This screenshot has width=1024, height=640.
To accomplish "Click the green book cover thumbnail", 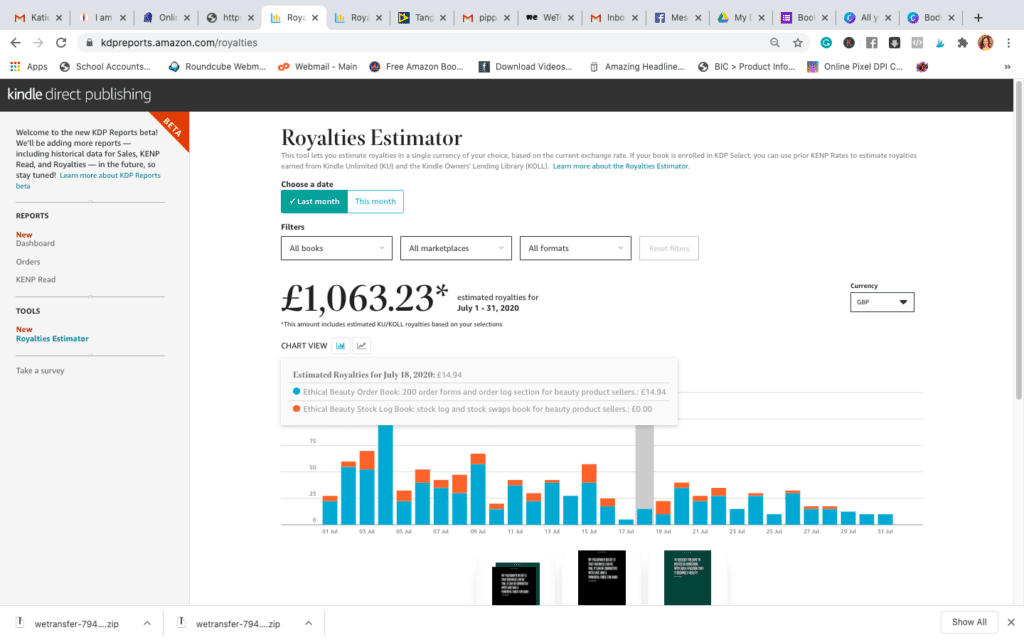I will pos(687,577).
